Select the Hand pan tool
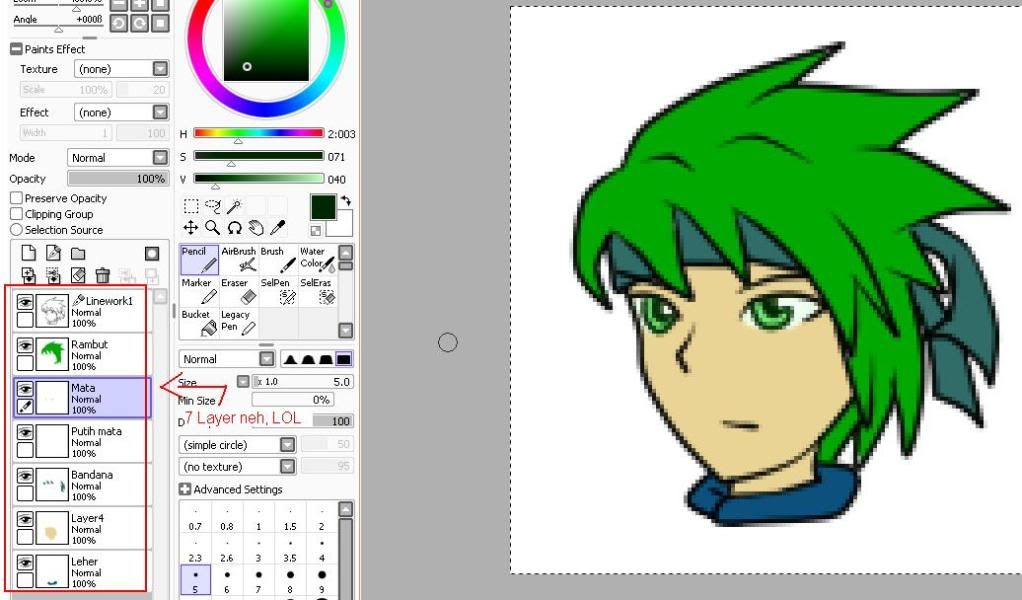The width and height of the screenshot is (1022, 600). [255, 228]
